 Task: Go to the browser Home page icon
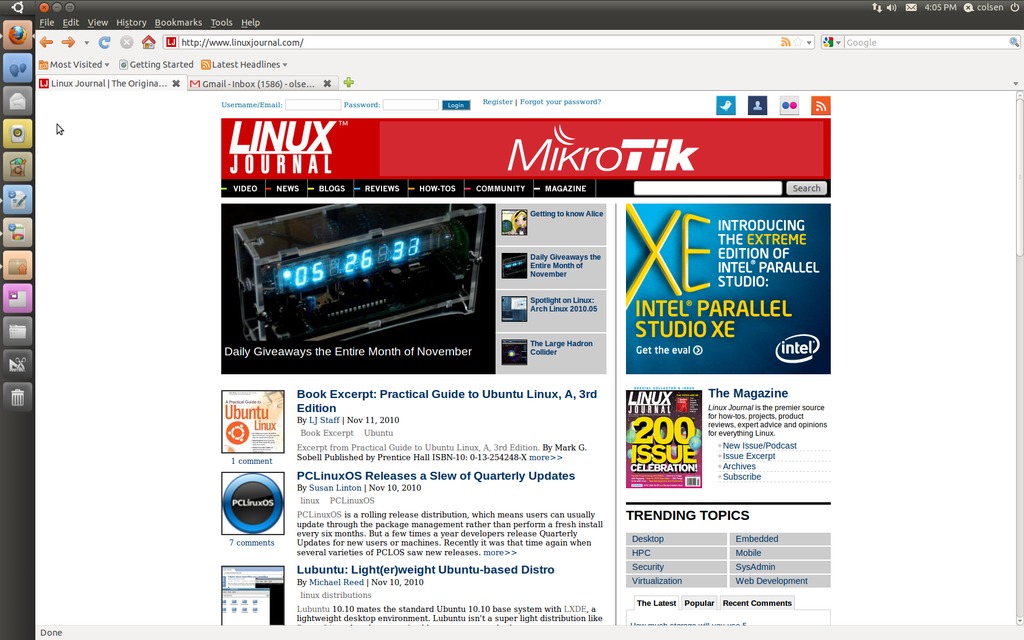(x=148, y=42)
